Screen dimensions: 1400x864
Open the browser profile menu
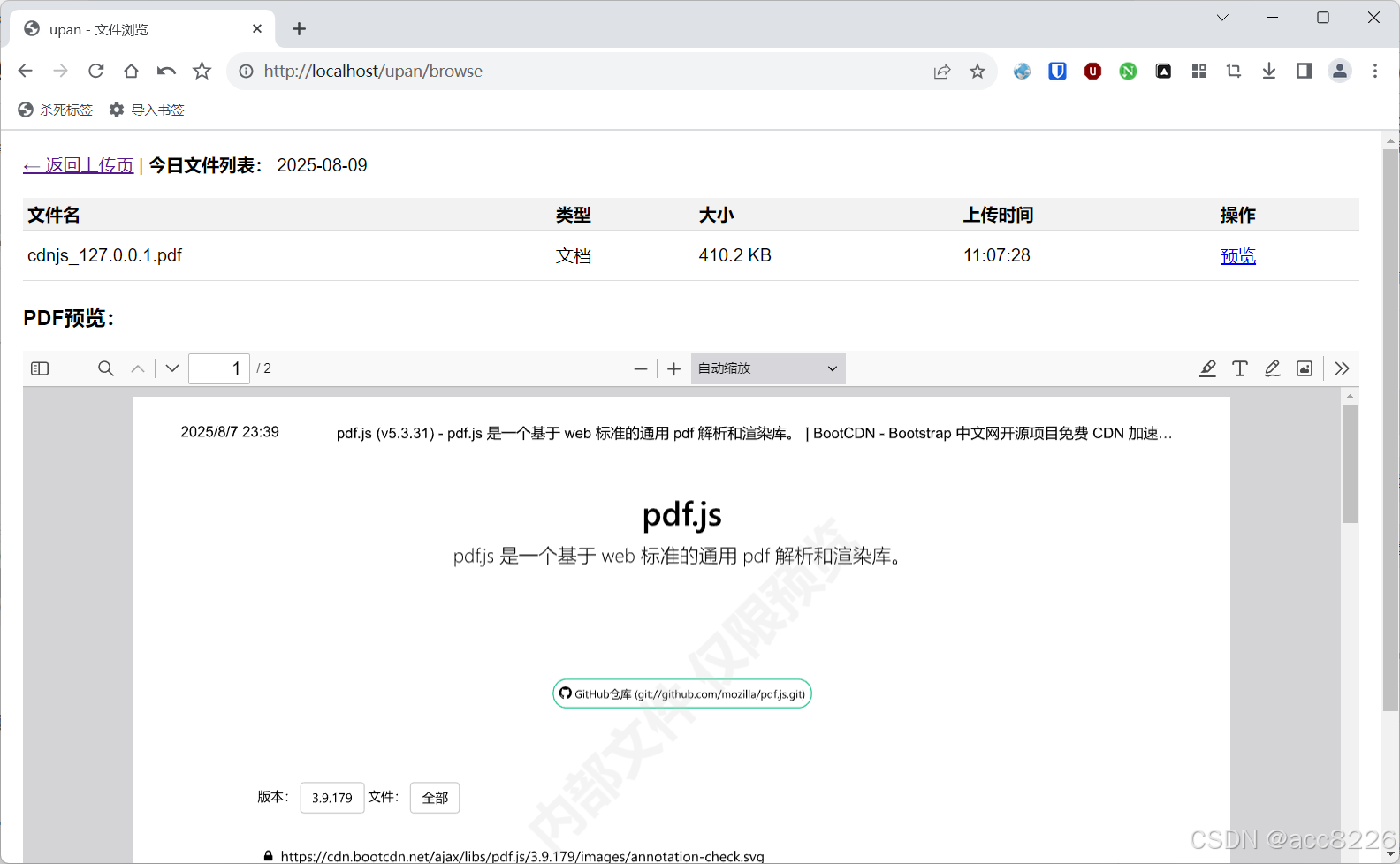point(1340,71)
